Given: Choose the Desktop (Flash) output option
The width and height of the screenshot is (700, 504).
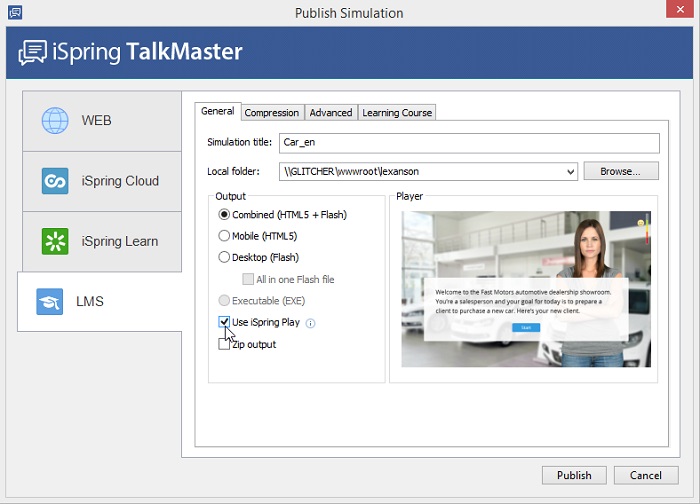Looking at the screenshot, I should pyautogui.click(x=224, y=257).
